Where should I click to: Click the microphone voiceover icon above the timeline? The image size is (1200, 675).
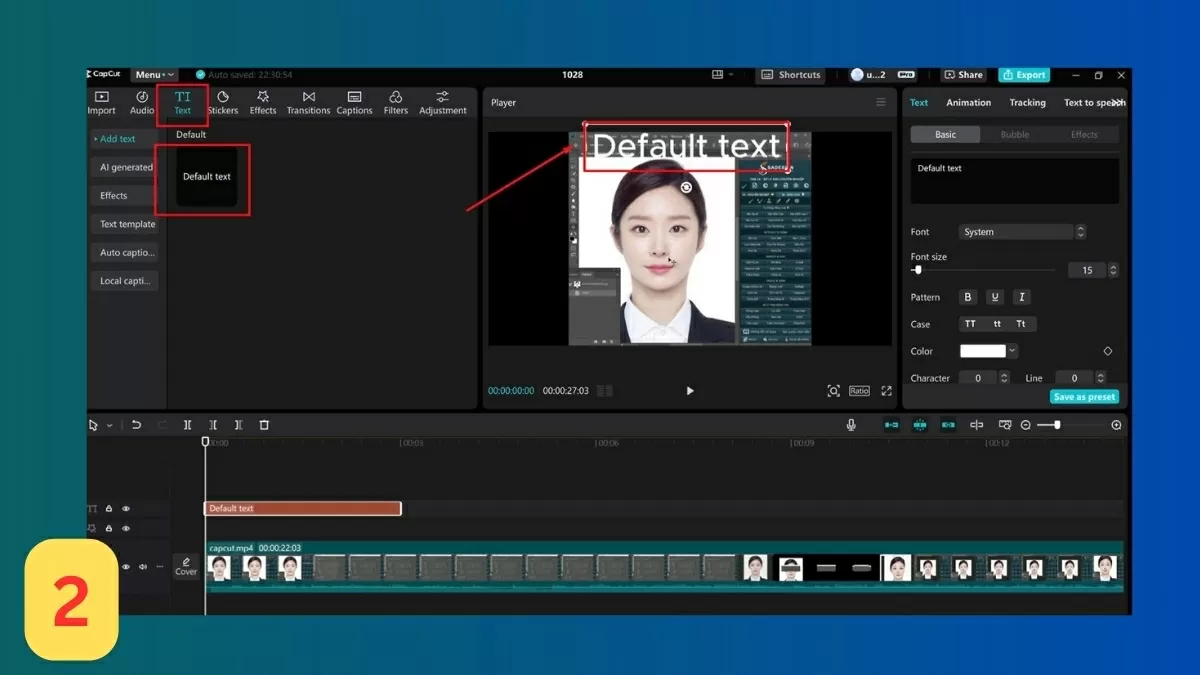851,424
